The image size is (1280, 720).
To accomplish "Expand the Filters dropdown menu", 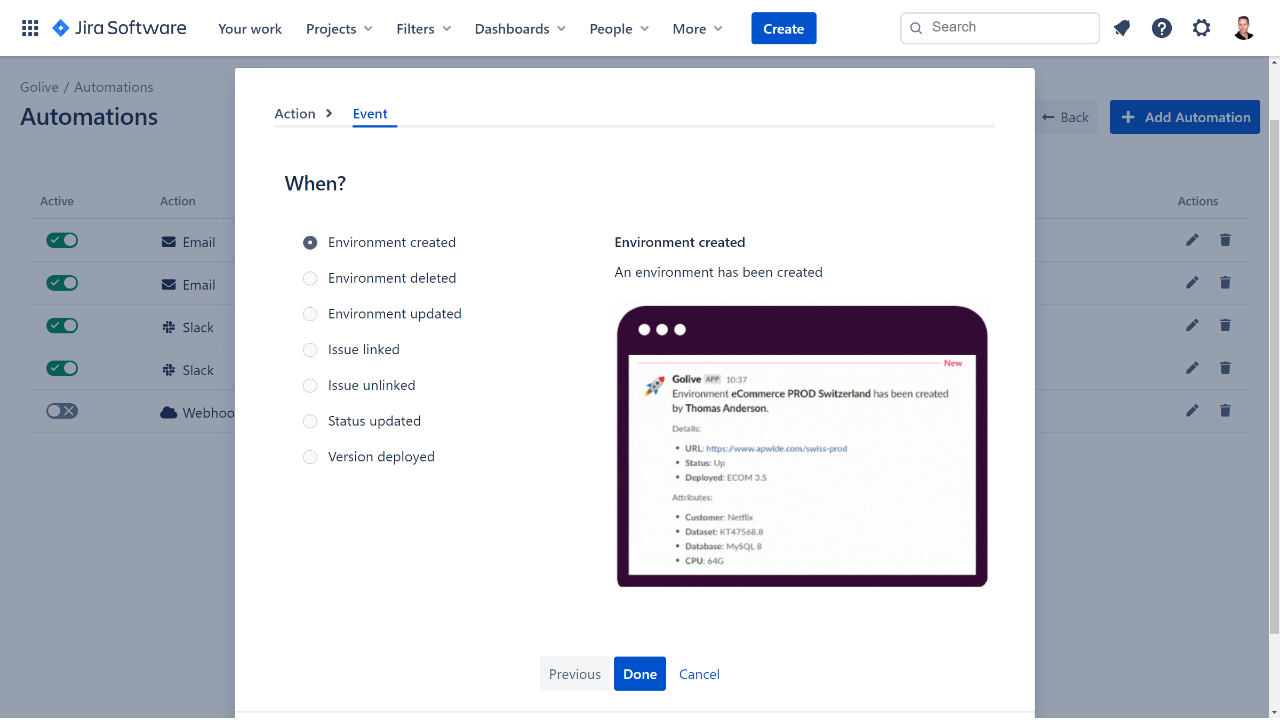I will pyautogui.click(x=423, y=29).
